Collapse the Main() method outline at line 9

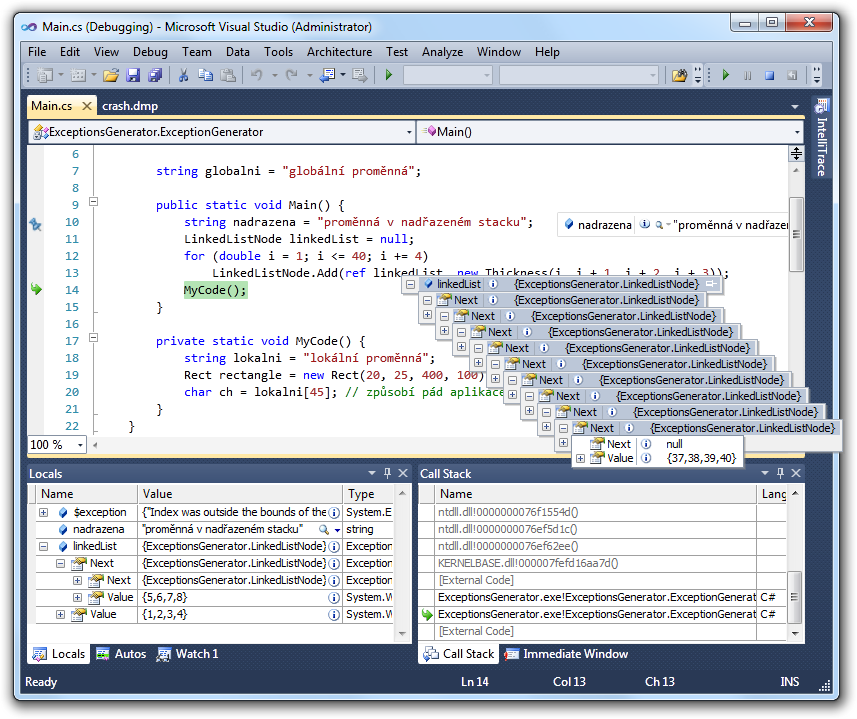click(93, 202)
